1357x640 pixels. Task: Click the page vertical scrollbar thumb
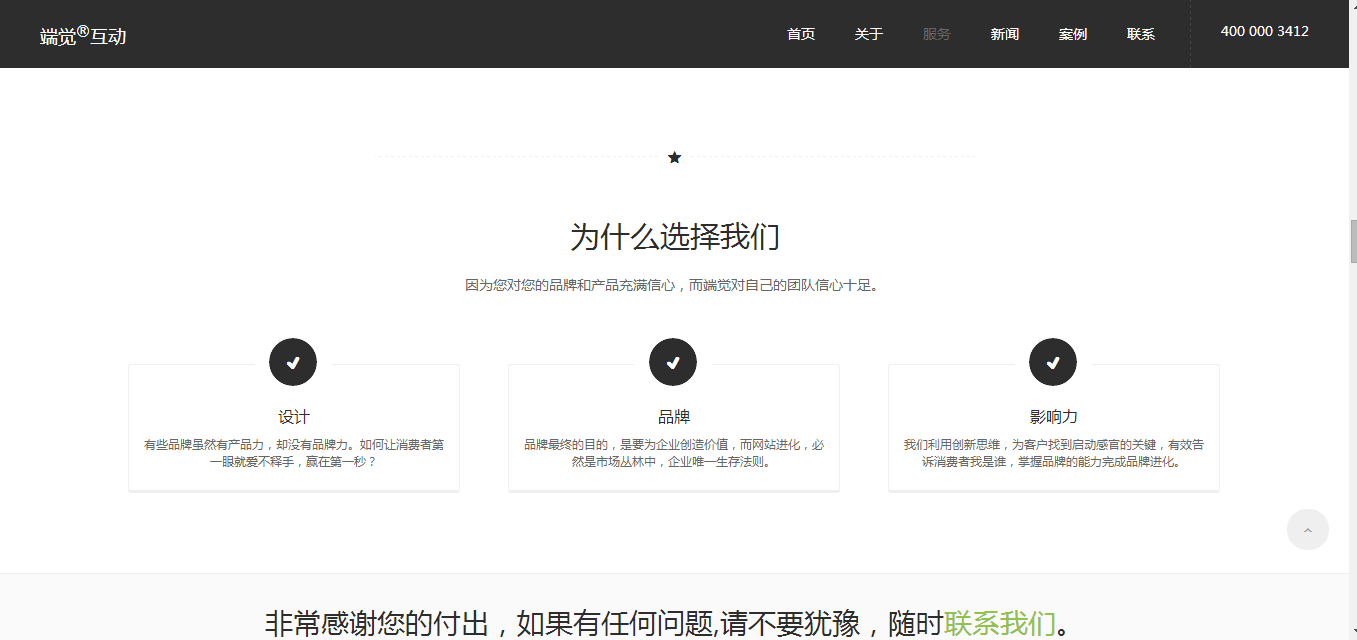pos(1353,240)
